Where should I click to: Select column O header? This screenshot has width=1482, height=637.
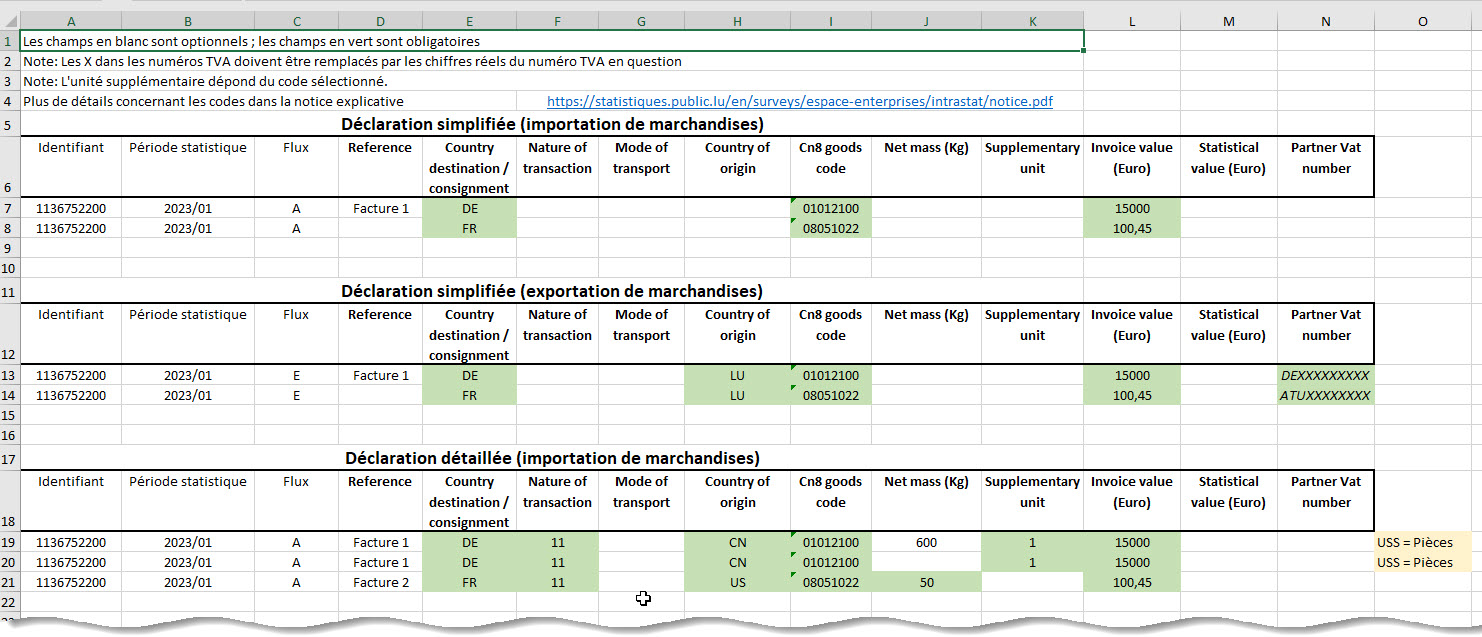coord(1422,21)
